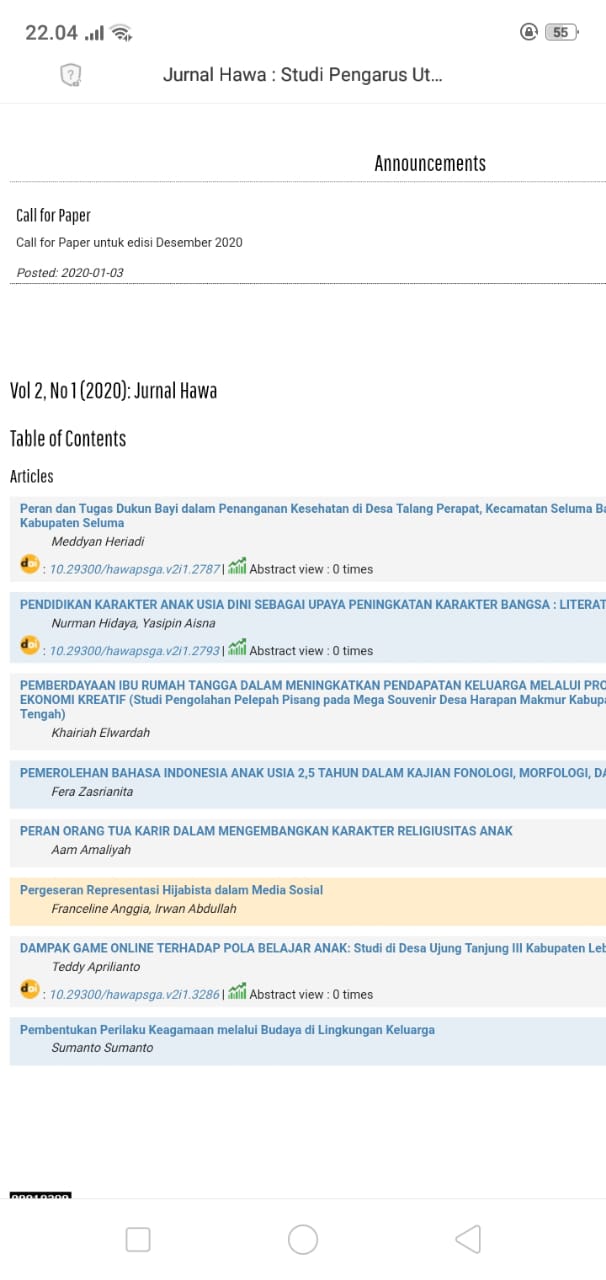Image resolution: width=606 pixels, height=1280 pixels.
Task: Open the Call for Paper announcement
Action: pyautogui.click(x=53, y=216)
